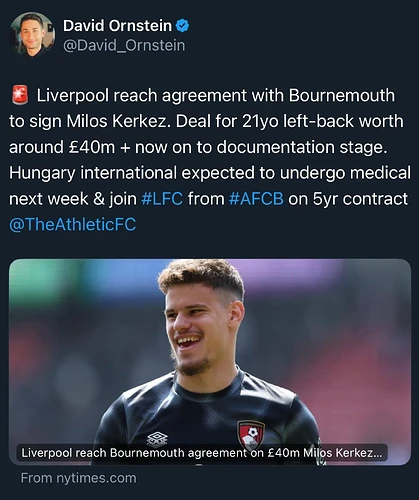The image size is (419, 500).
Task: Open the Kerkez link preview image
Action: [x=210, y=362]
